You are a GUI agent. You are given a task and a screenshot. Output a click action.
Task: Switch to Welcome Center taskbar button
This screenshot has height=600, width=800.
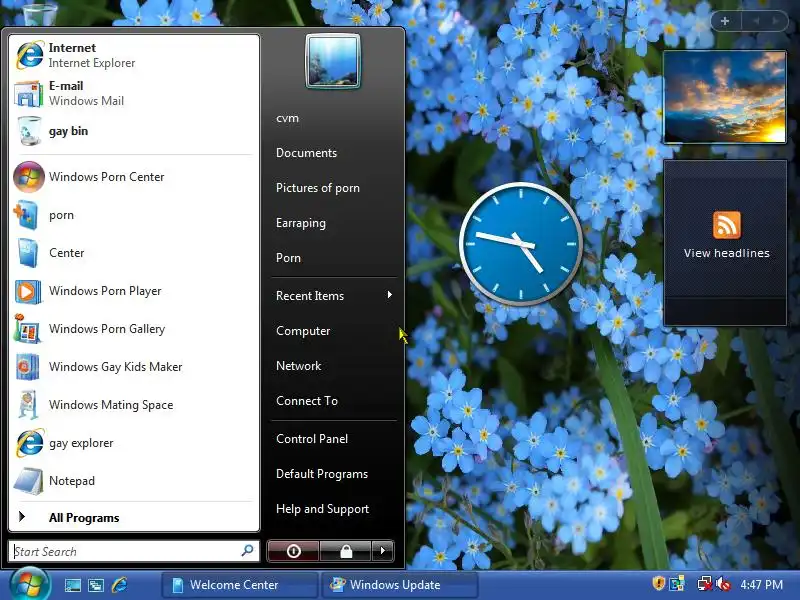239,585
